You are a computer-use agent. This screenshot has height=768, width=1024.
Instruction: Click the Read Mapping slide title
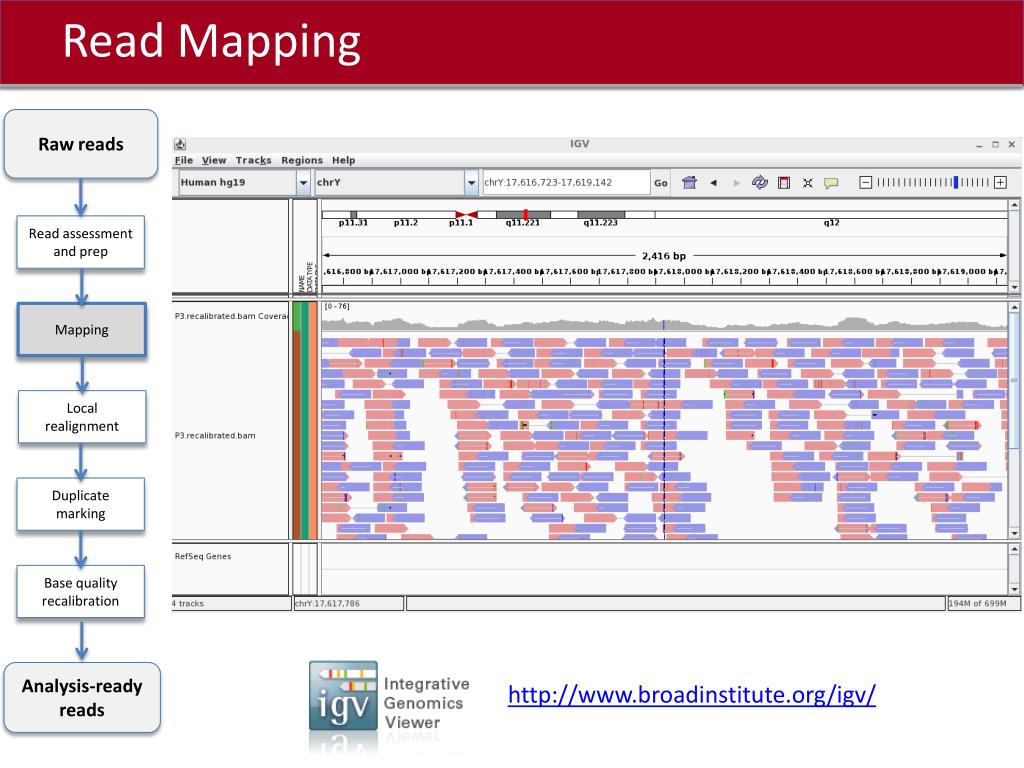click(212, 40)
